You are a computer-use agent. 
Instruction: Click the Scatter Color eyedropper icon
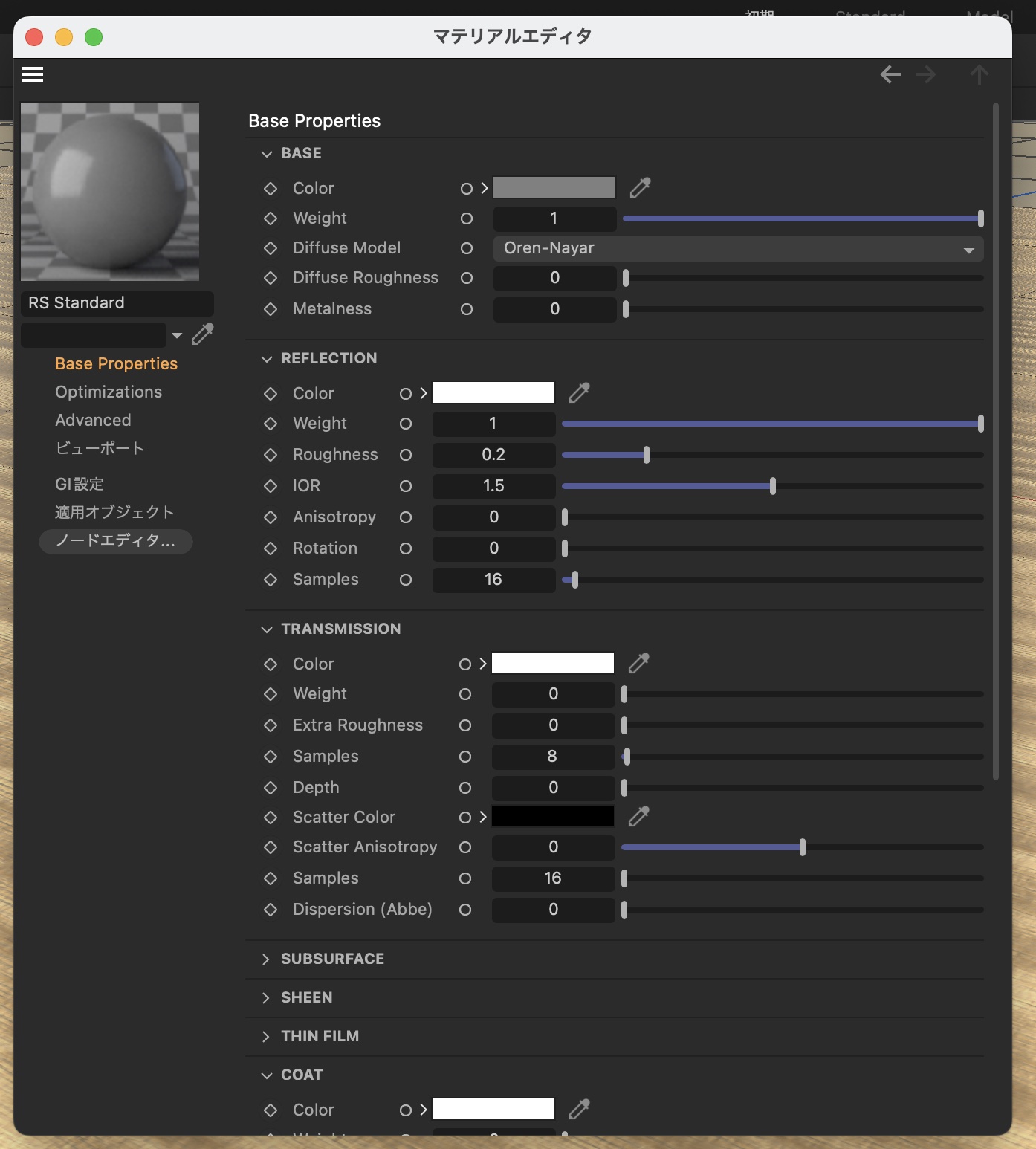(x=638, y=817)
